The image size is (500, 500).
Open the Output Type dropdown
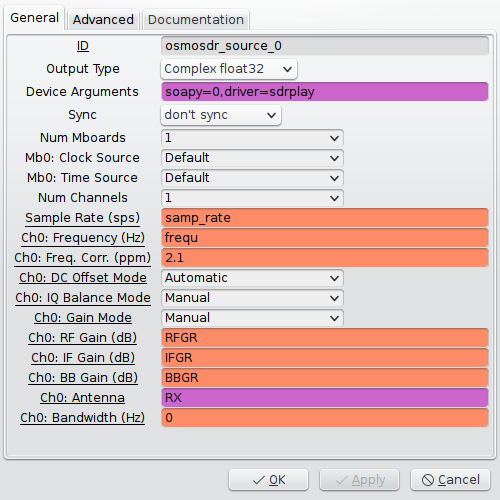[x=229, y=69]
